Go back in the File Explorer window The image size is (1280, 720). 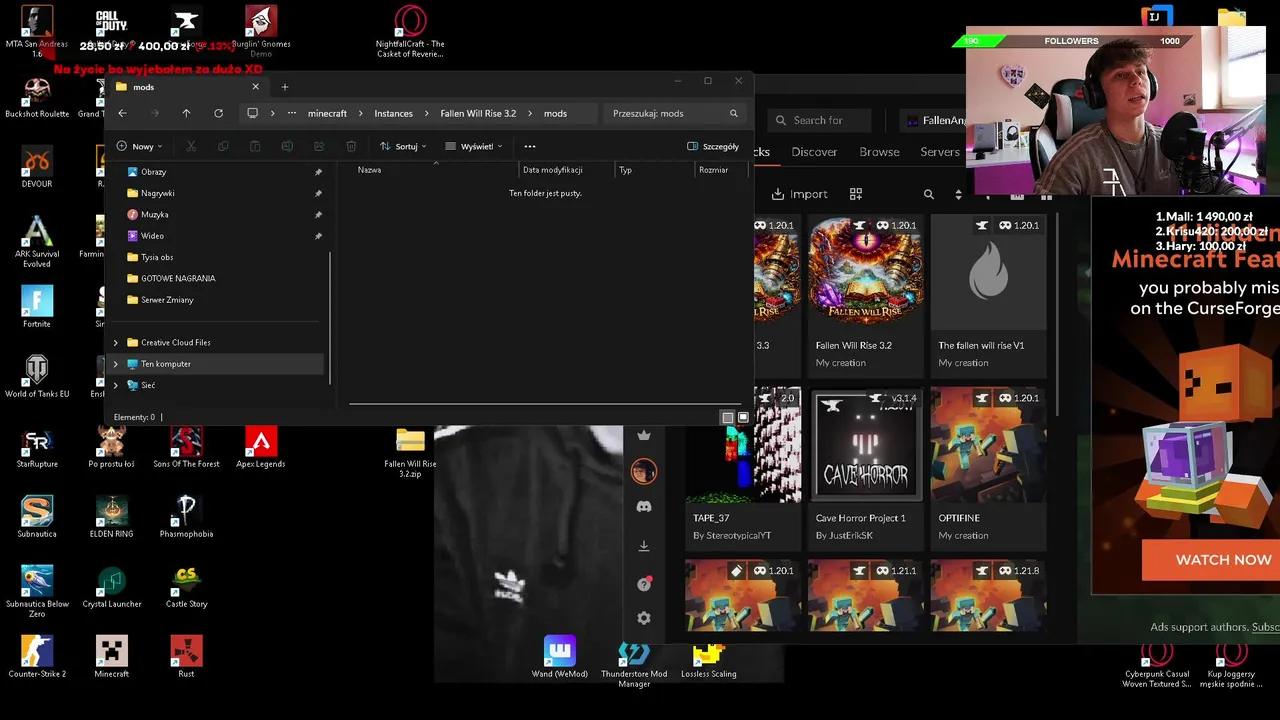(x=122, y=113)
